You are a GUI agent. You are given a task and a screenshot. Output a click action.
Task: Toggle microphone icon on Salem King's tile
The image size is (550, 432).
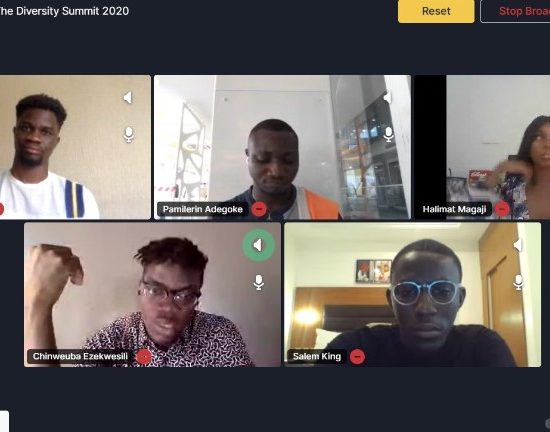click(518, 282)
